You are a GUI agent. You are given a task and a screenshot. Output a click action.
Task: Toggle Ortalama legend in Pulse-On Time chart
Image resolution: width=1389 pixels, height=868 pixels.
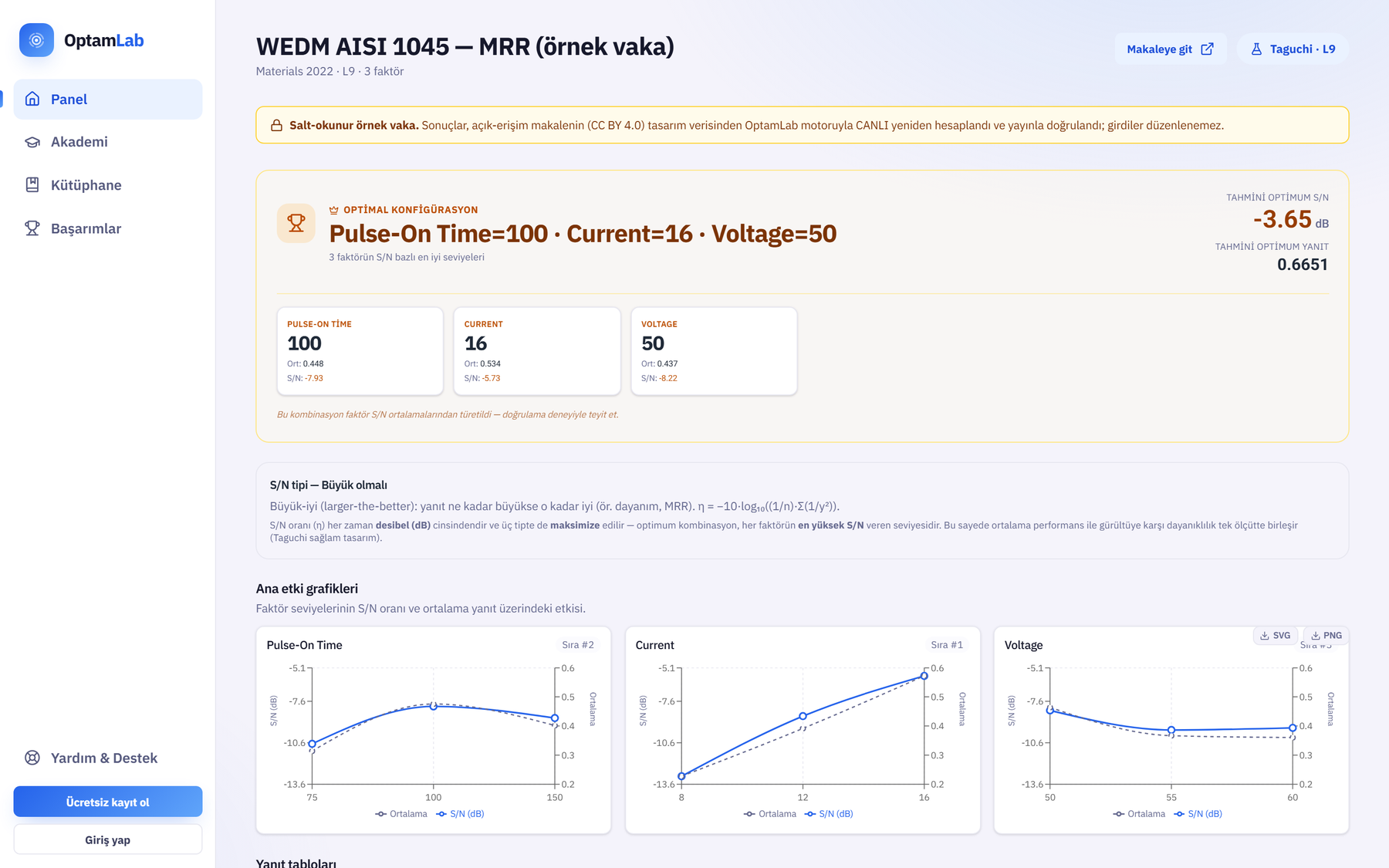coord(401,814)
